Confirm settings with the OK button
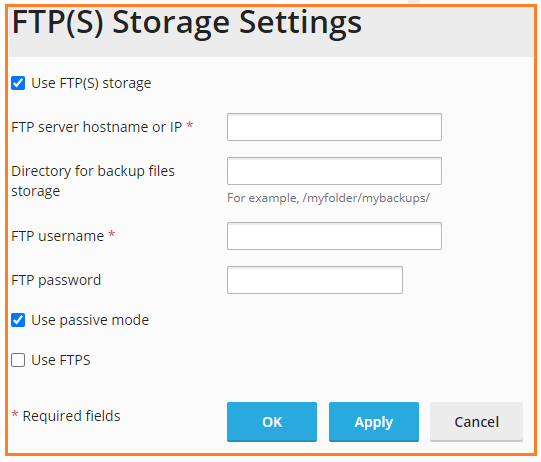This screenshot has height=462, width=541. (272, 422)
